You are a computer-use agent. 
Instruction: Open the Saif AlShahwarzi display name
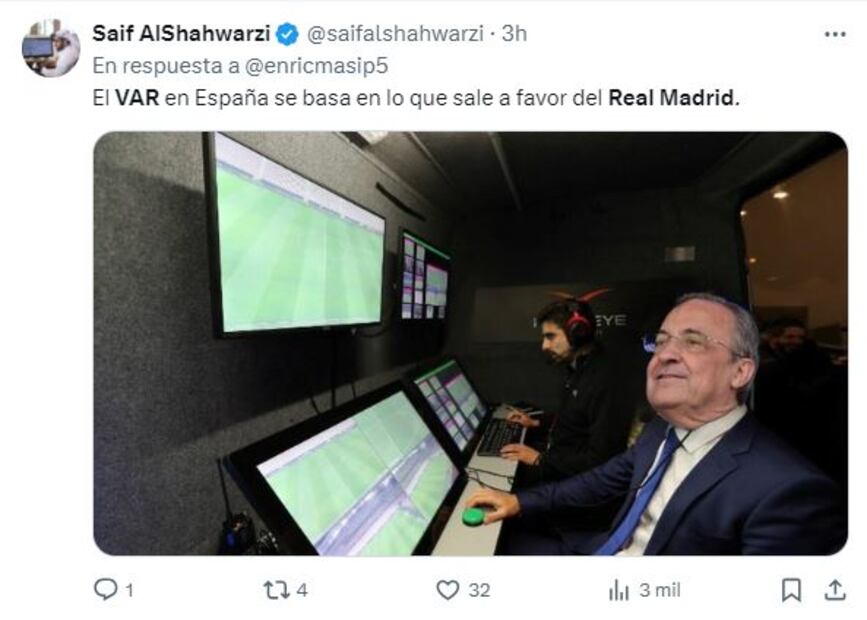tap(181, 34)
